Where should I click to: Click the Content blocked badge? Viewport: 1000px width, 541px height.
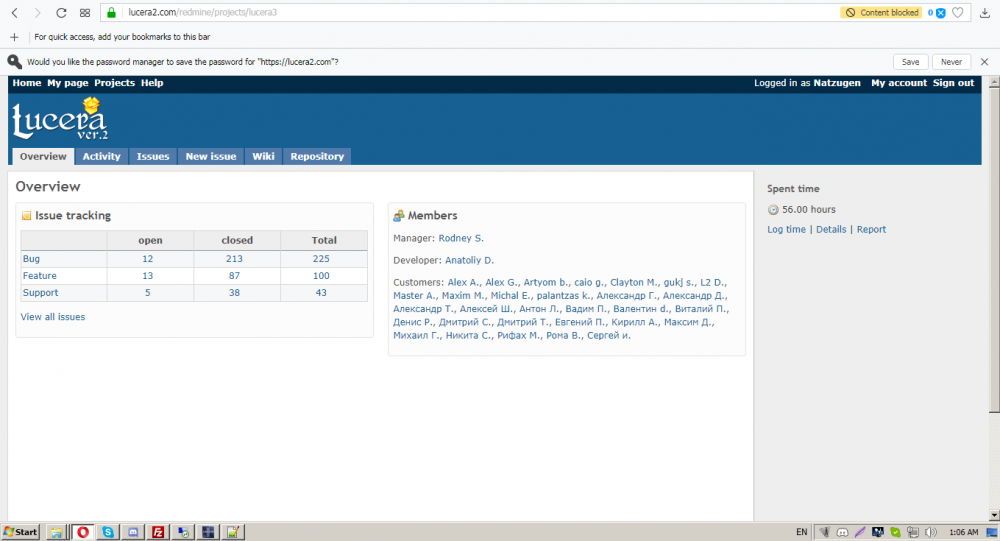pos(881,13)
